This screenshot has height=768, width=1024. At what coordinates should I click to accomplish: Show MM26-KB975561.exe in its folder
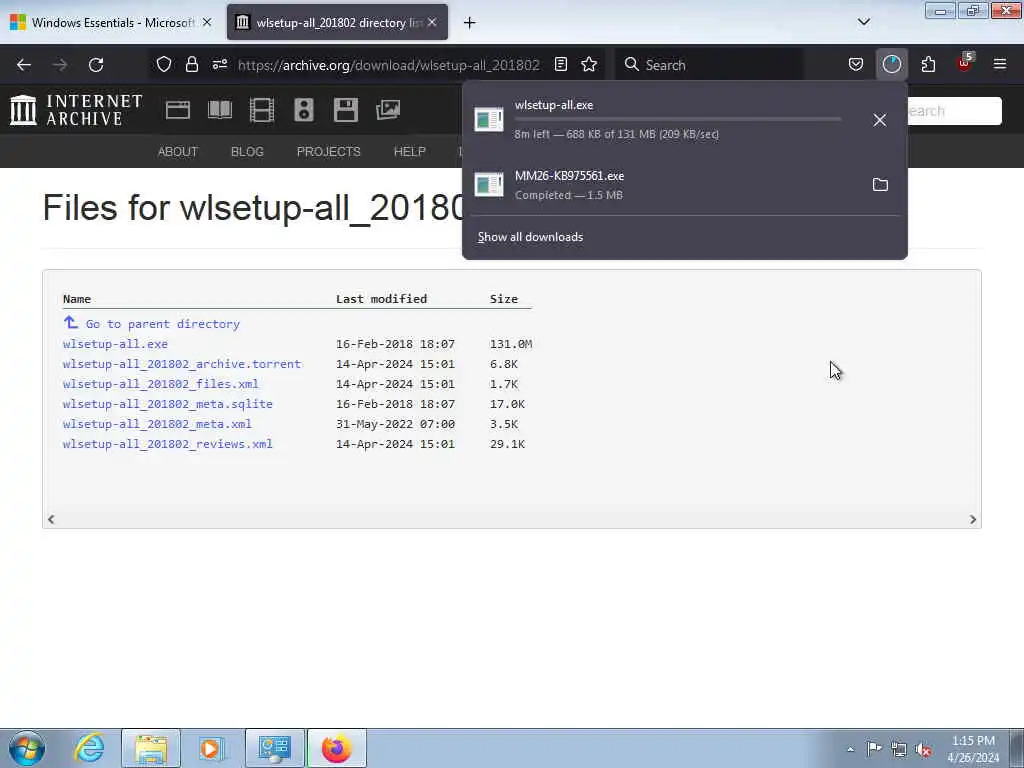[880, 185]
